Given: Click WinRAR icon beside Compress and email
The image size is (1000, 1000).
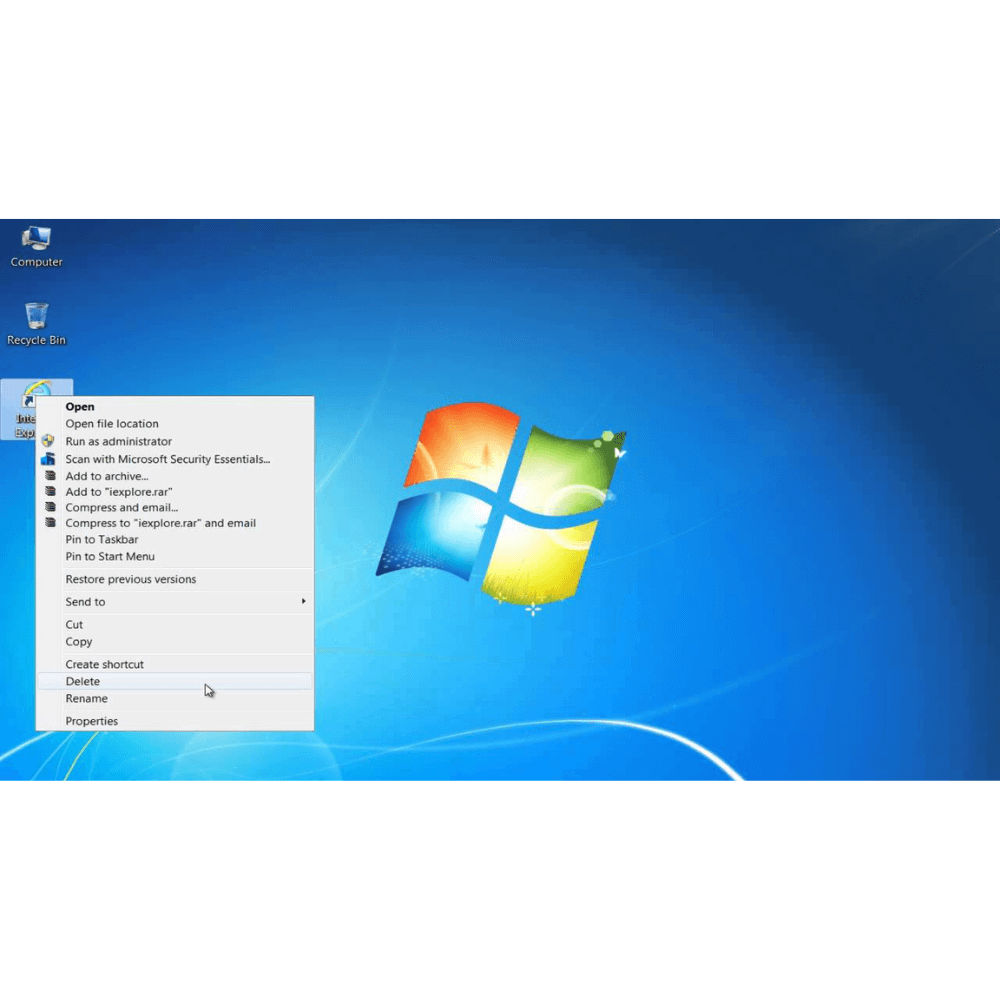Looking at the screenshot, I should coord(50,507).
